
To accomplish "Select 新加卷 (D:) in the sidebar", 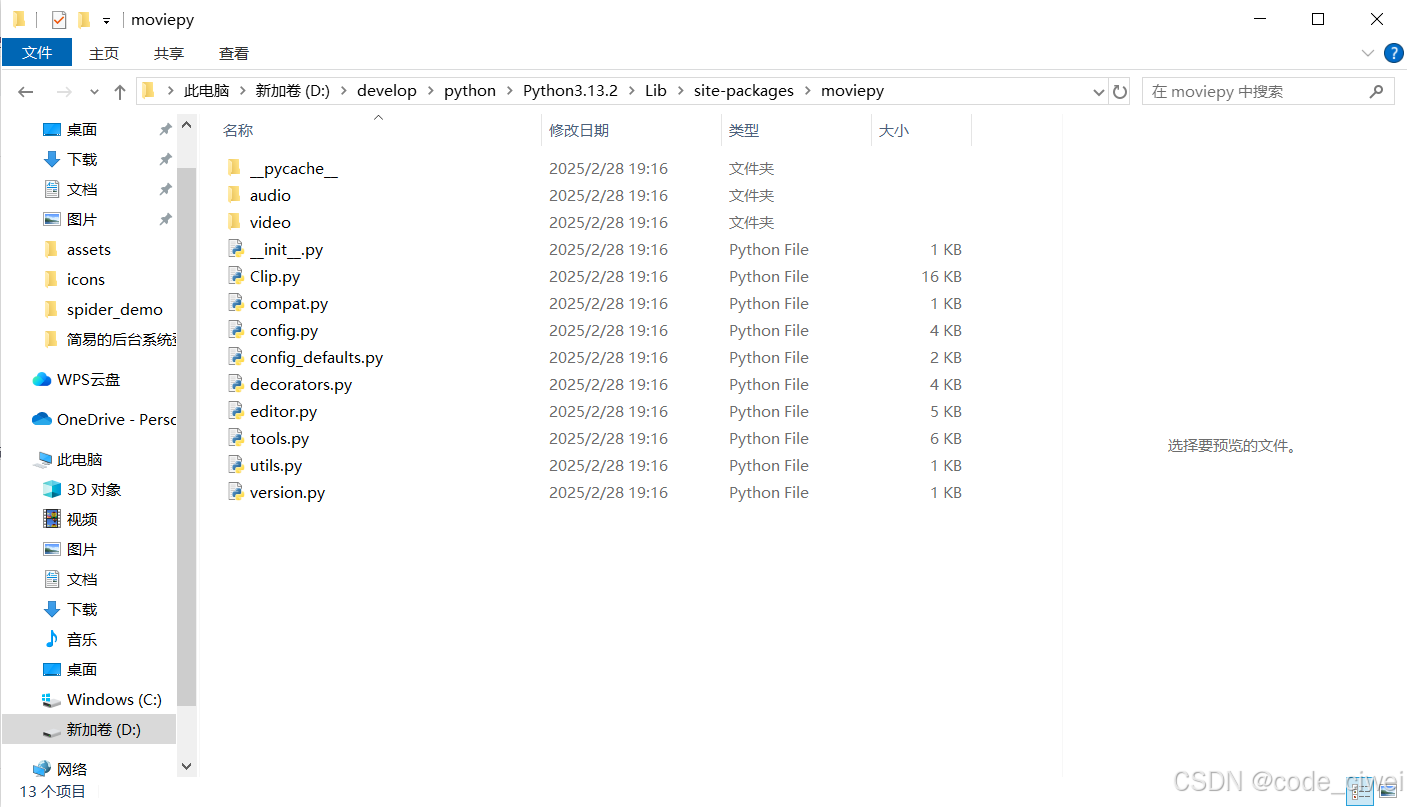I will 89,729.
